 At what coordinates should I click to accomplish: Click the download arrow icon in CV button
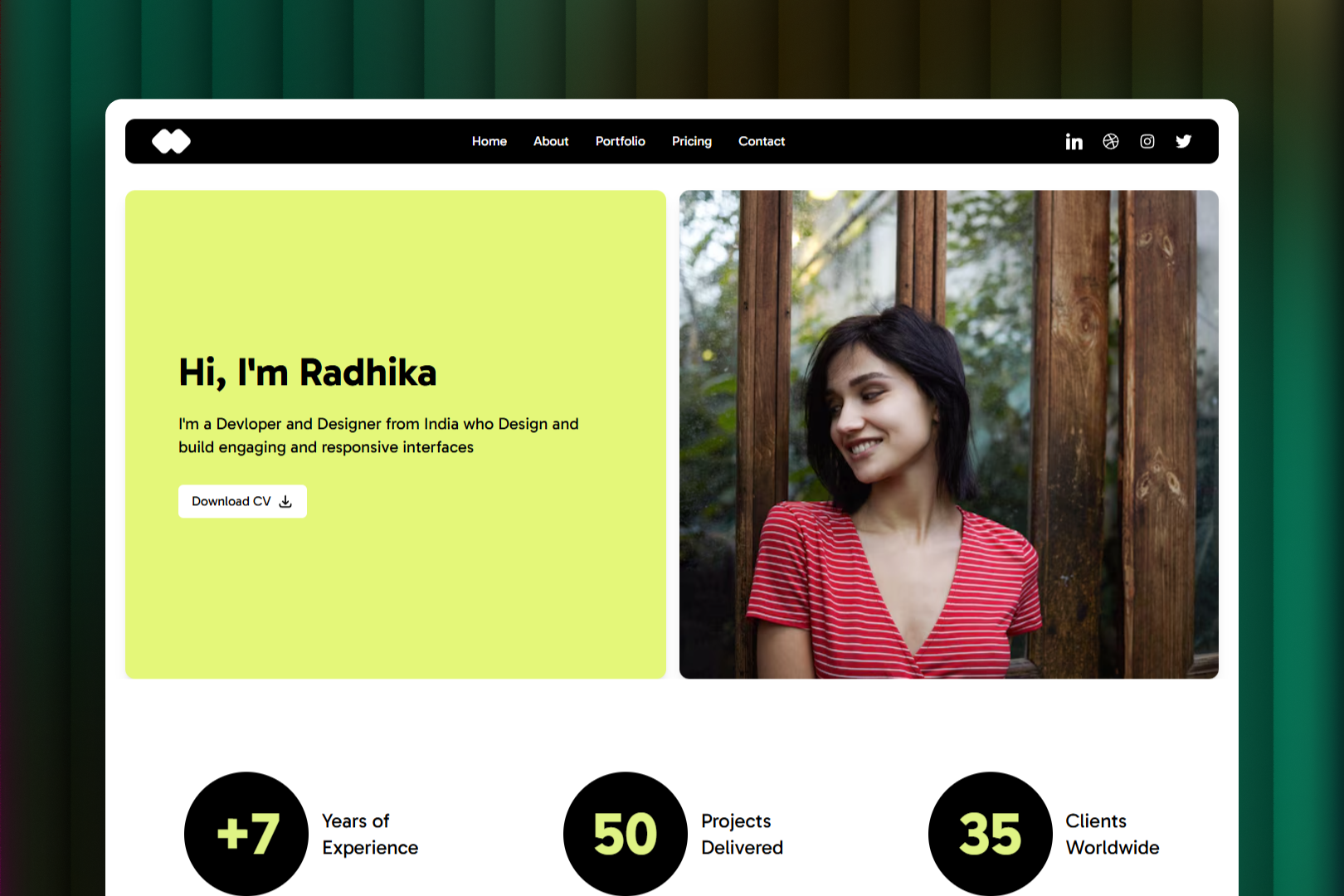(x=285, y=502)
